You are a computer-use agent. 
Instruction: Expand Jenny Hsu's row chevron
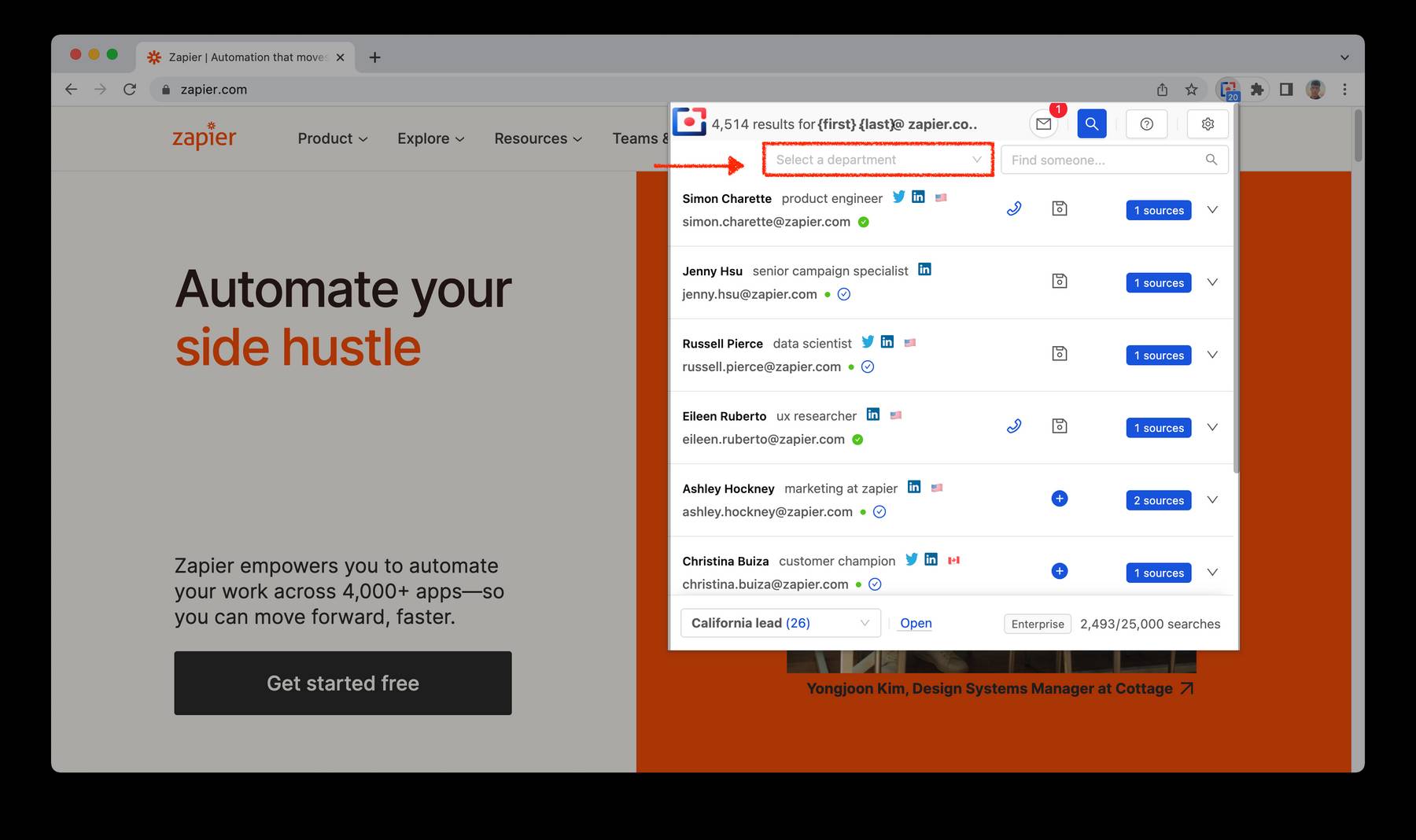click(x=1212, y=282)
